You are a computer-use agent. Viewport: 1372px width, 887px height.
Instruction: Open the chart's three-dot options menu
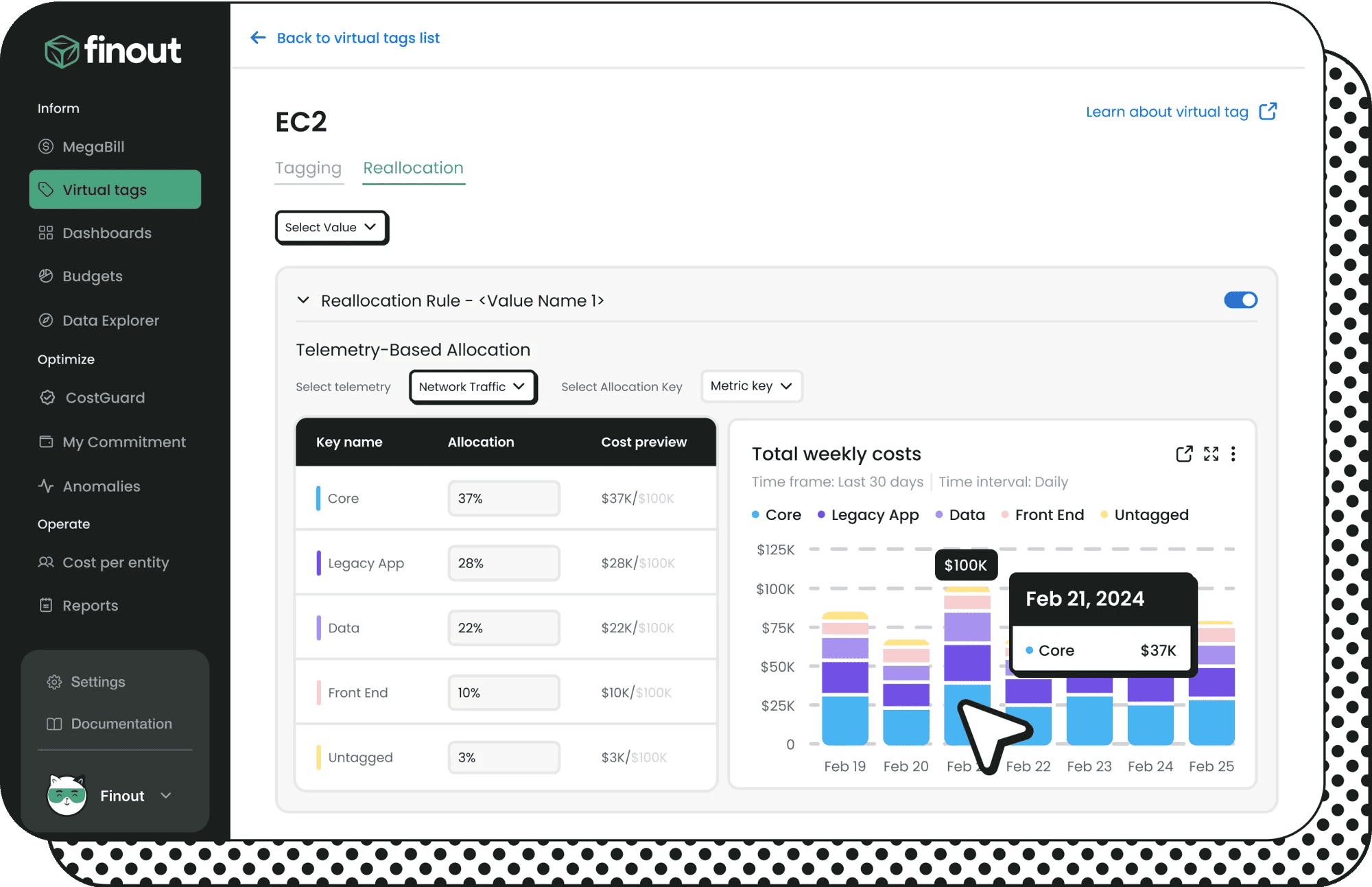pyautogui.click(x=1234, y=453)
